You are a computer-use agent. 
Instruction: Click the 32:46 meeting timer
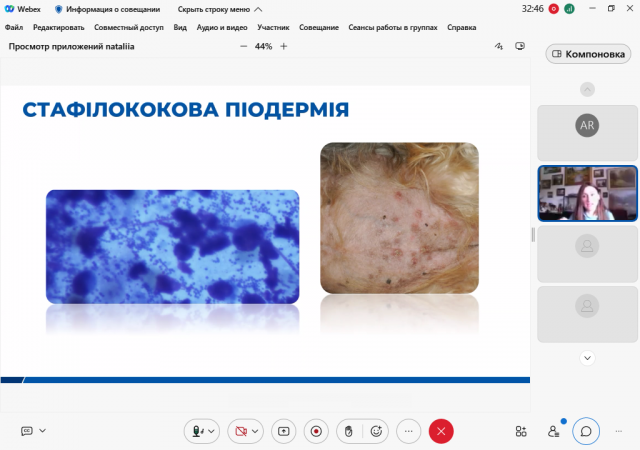[532, 9]
